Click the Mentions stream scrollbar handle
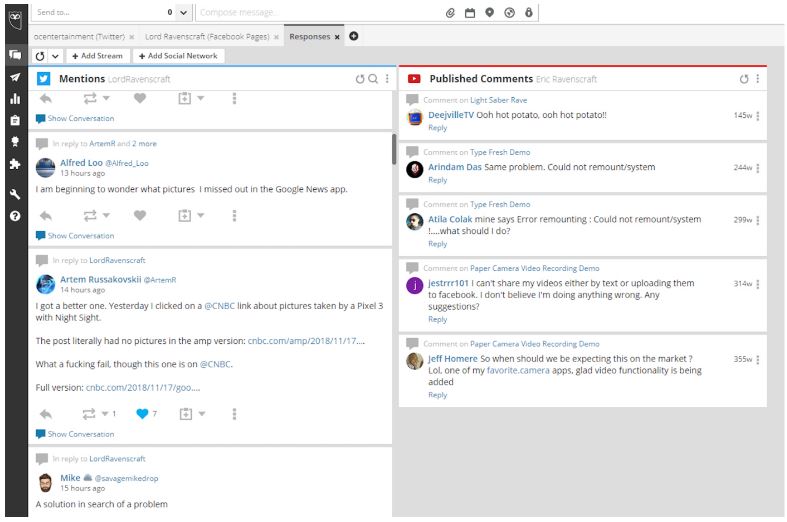The width and height of the screenshot is (787, 522). [x=394, y=149]
